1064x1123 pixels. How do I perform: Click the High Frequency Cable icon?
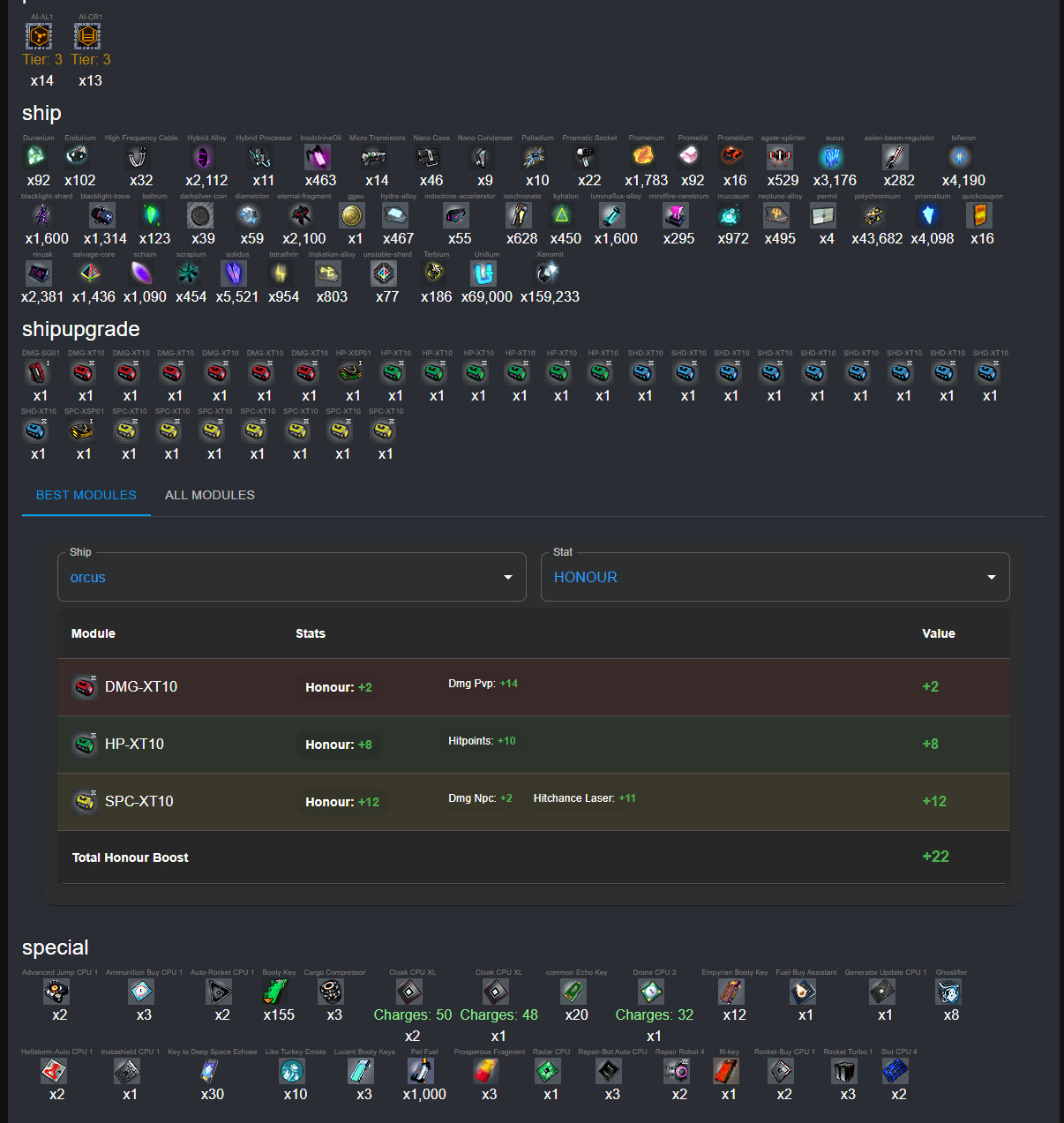click(138, 156)
